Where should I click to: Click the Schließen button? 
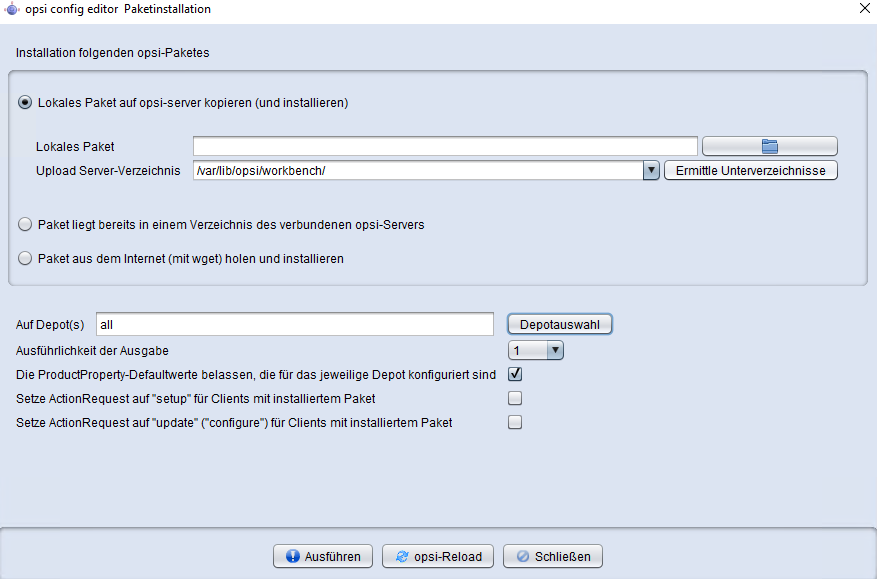click(x=553, y=556)
